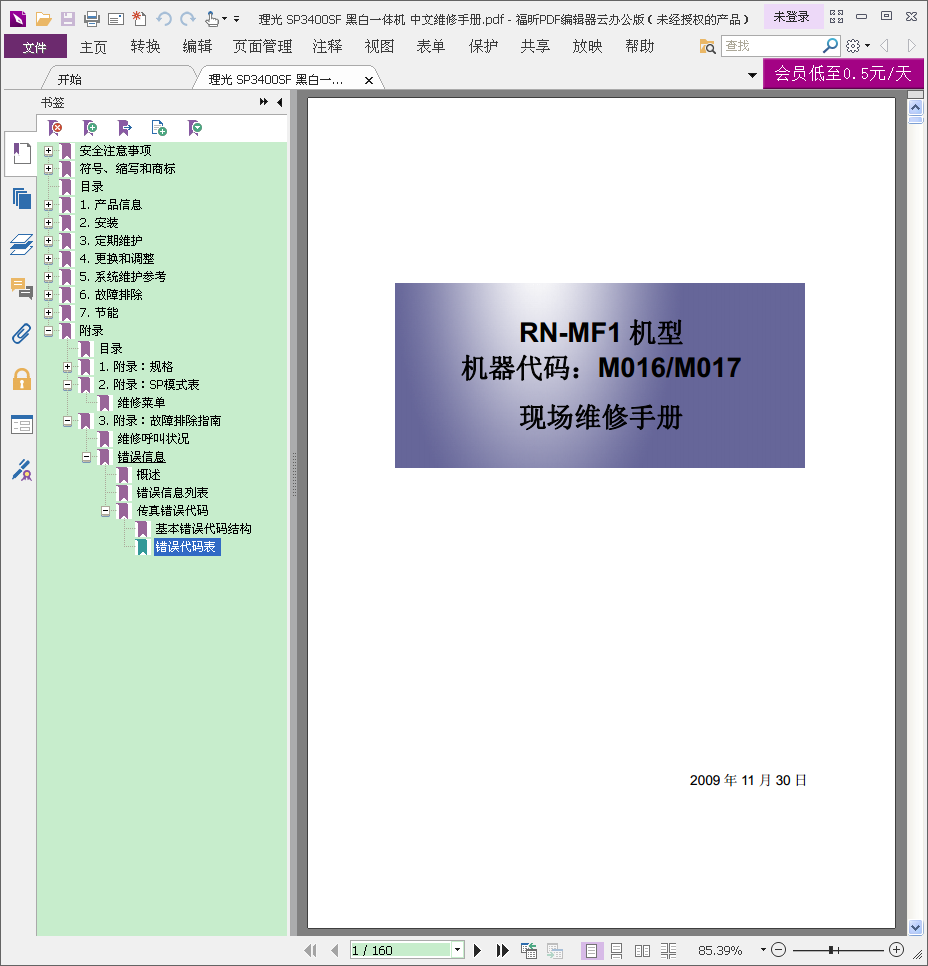Select the 错误信息列表 bookmark
The width and height of the screenshot is (928, 966).
tap(173, 493)
